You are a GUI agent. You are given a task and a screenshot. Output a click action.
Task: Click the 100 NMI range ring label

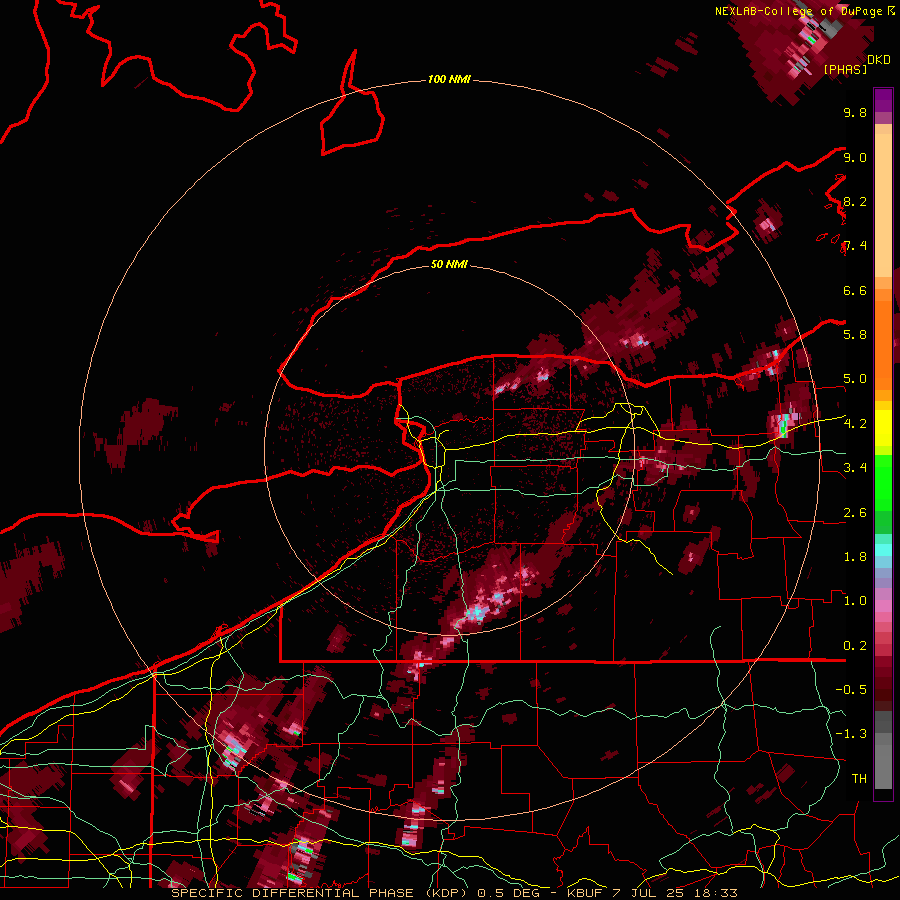click(x=449, y=79)
